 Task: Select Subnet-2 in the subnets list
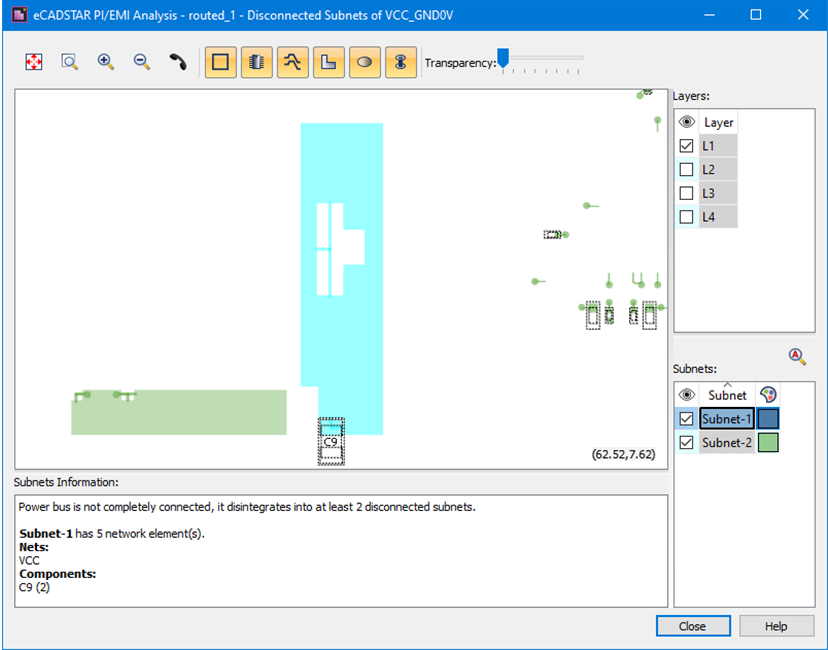(727, 442)
